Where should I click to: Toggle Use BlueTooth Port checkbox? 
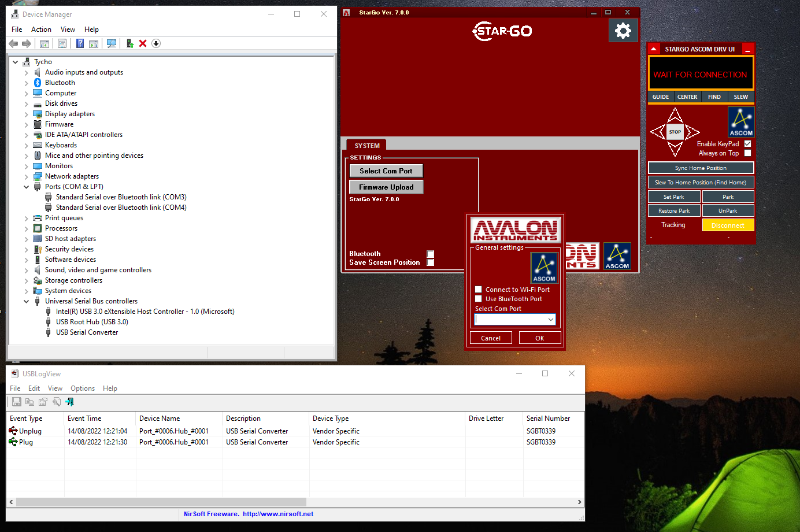[478, 298]
